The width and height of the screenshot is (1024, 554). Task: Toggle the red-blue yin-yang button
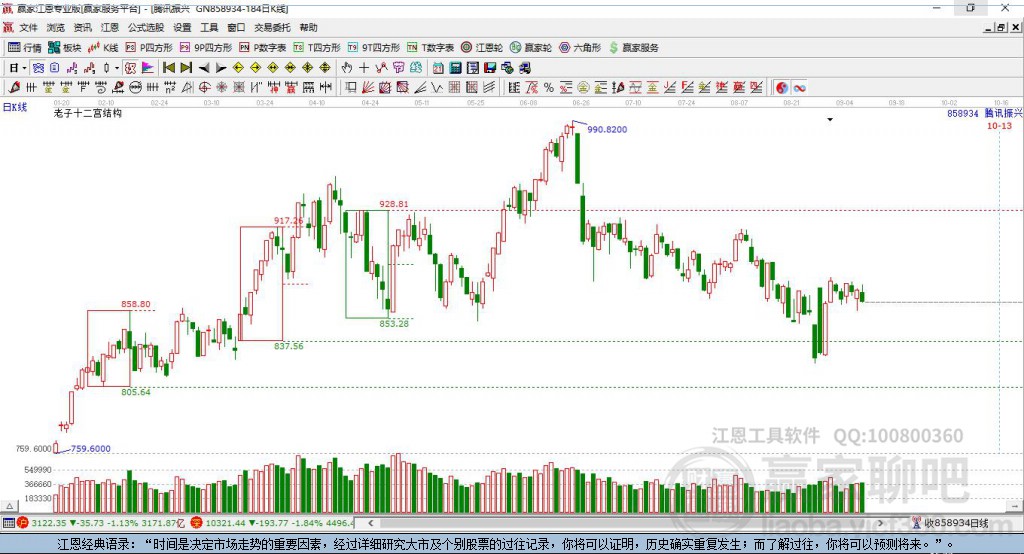point(782,88)
